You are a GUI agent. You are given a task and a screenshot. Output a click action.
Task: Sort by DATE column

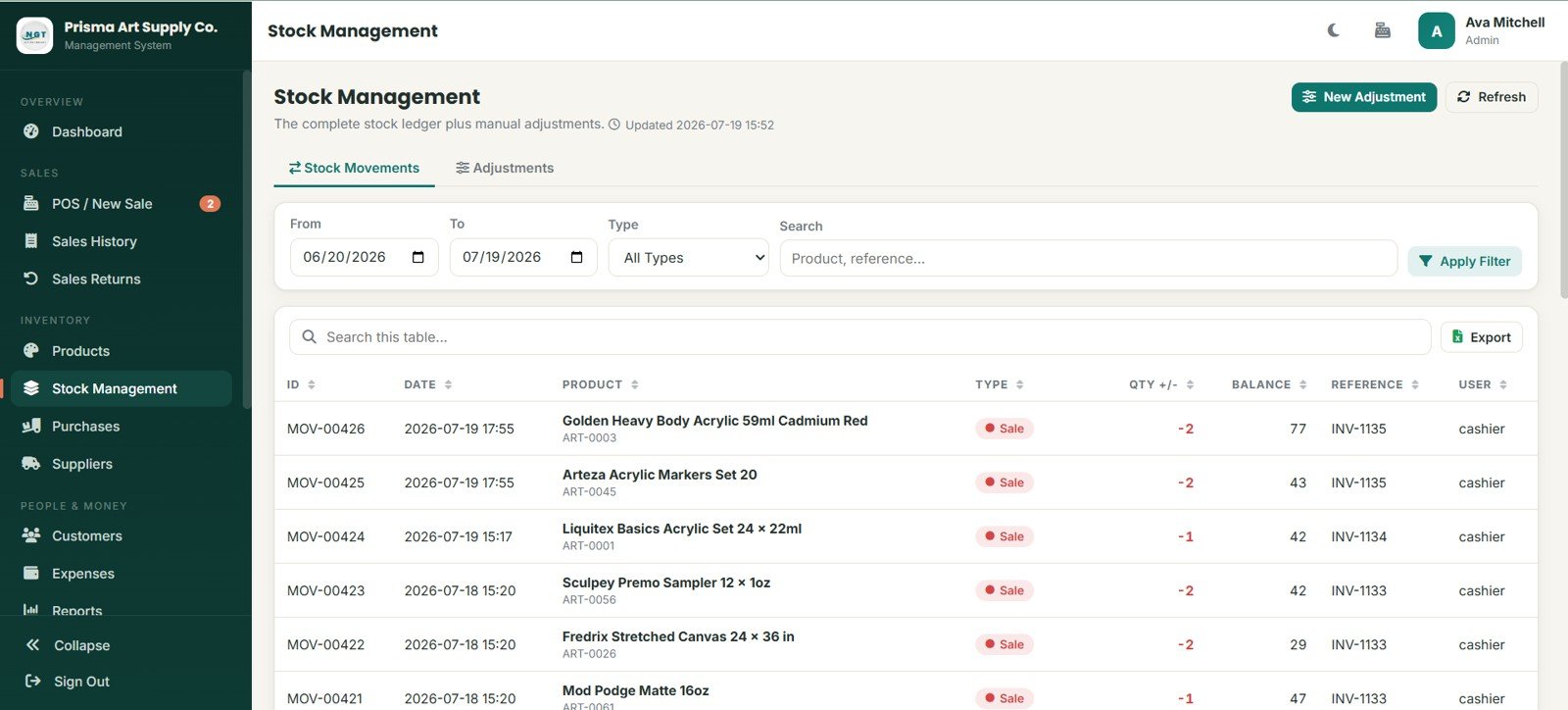(428, 384)
